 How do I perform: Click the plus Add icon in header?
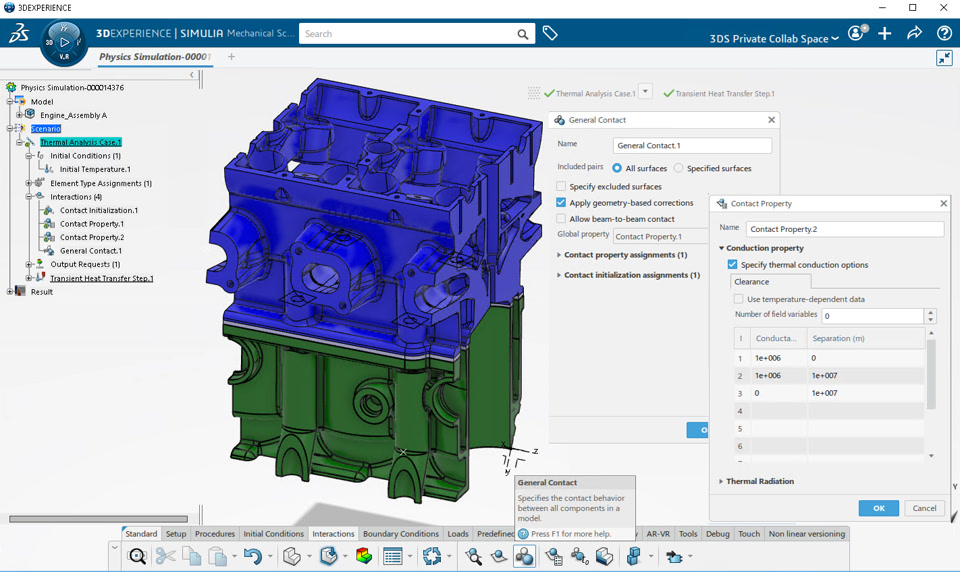point(884,33)
